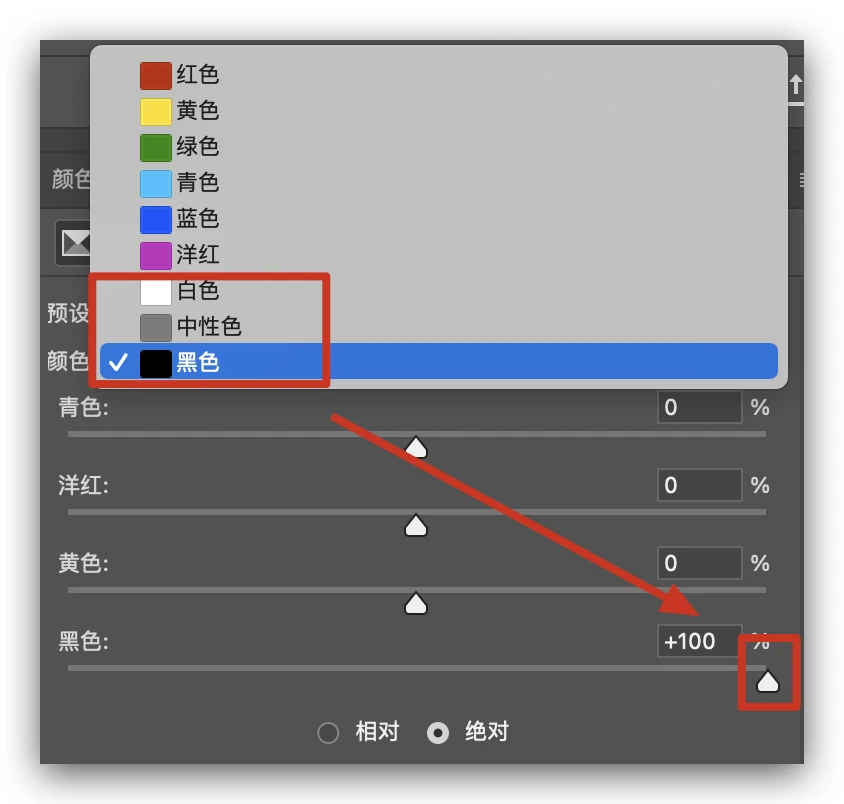Choose 蓝色 from the colors dropdown
Screen dimensions: 844x804
(x=439, y=219)
